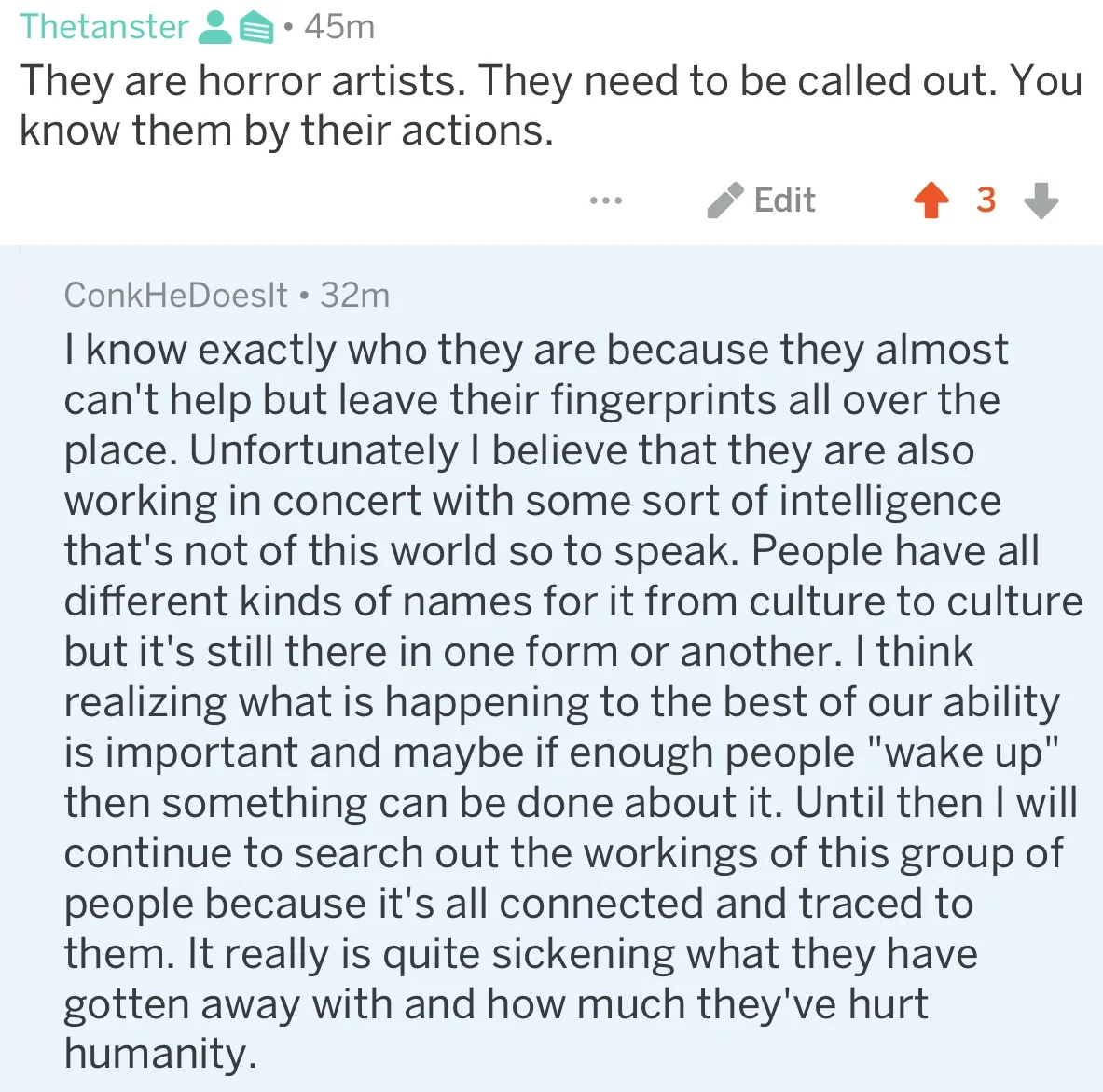The height and width of the screenshot is (1092, 1103).
Task: Click the 32m reply timestamp
Action: [354, 295]
